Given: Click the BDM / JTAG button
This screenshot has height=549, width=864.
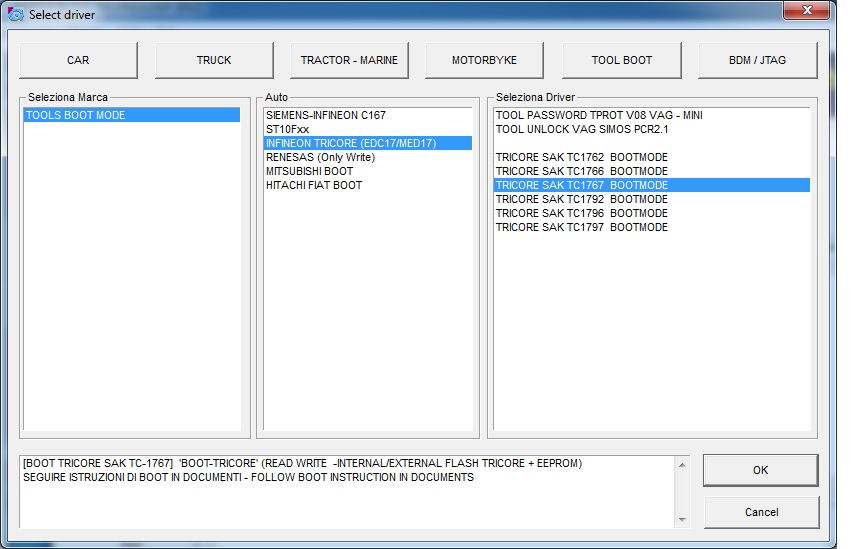Looking at the screenshot, I should [758, 60].
